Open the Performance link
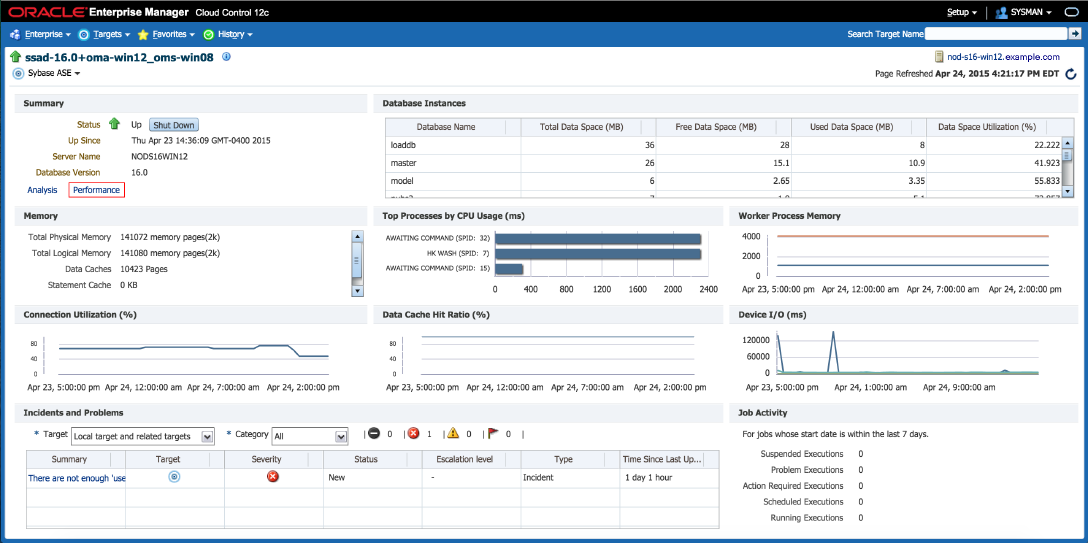Image resolution: width=1088 pixels, height=543 pixels. click(x=96, y=189)
